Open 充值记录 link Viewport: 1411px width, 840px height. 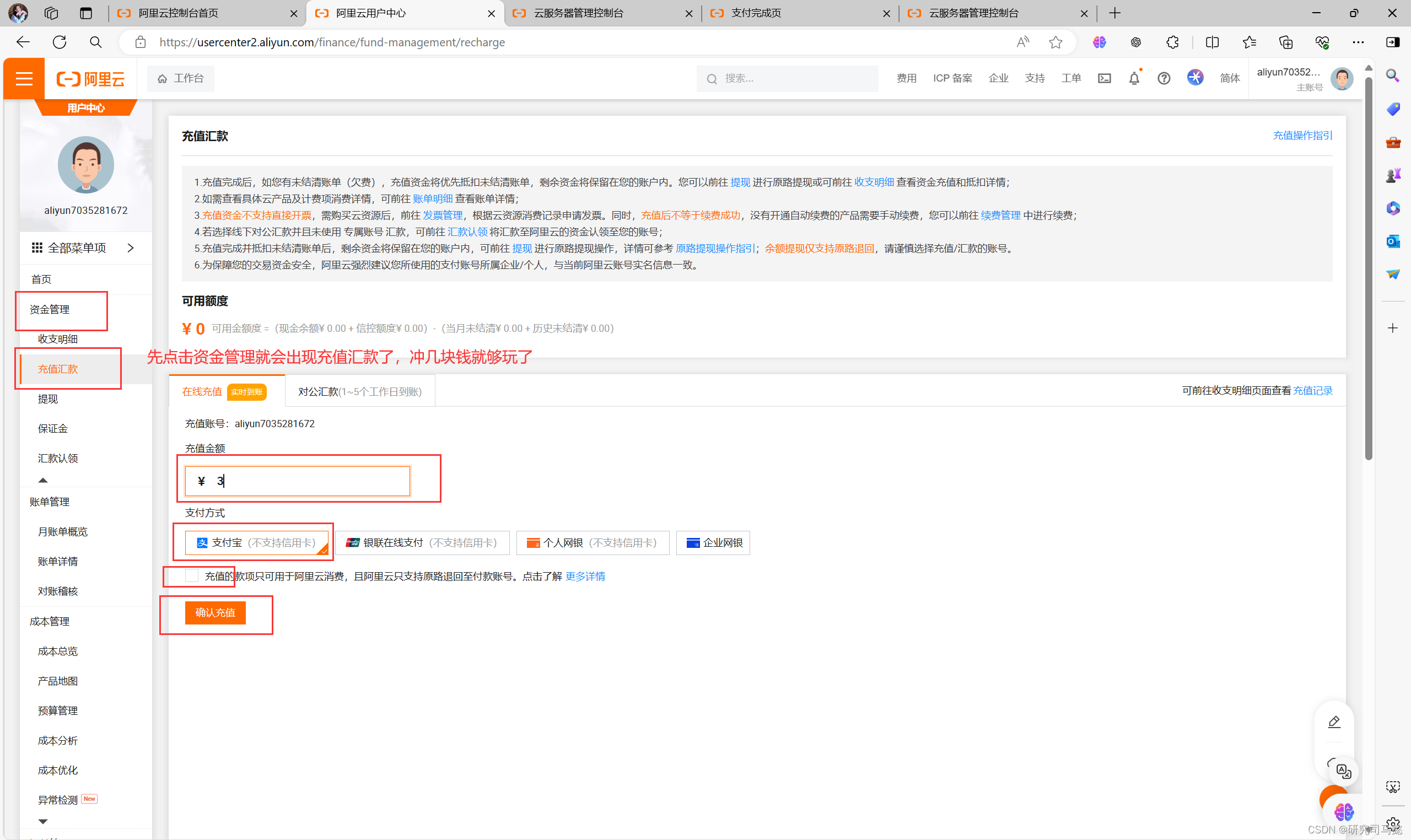1312,391
